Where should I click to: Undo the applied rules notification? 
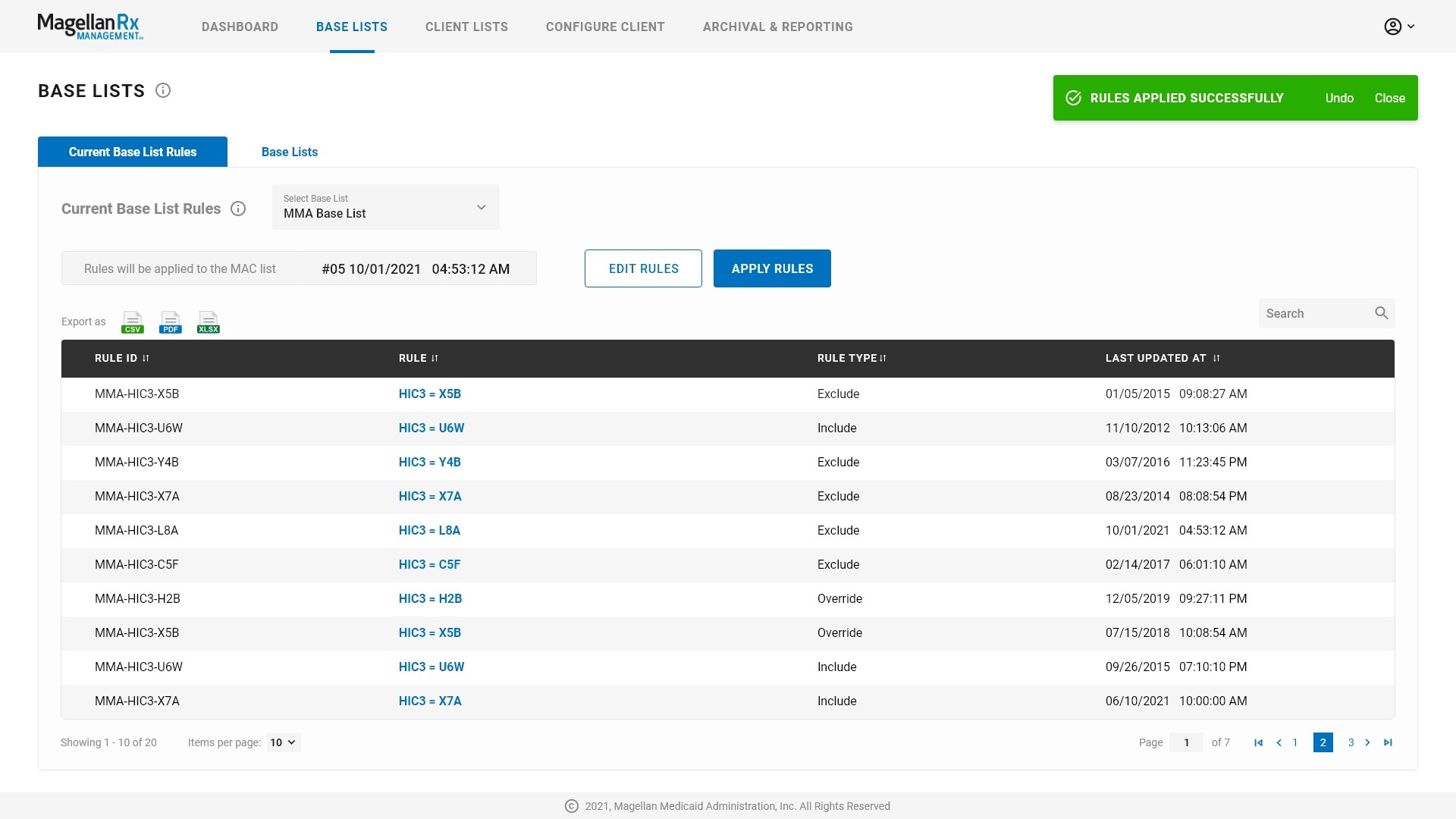[x=1339, y=98]
